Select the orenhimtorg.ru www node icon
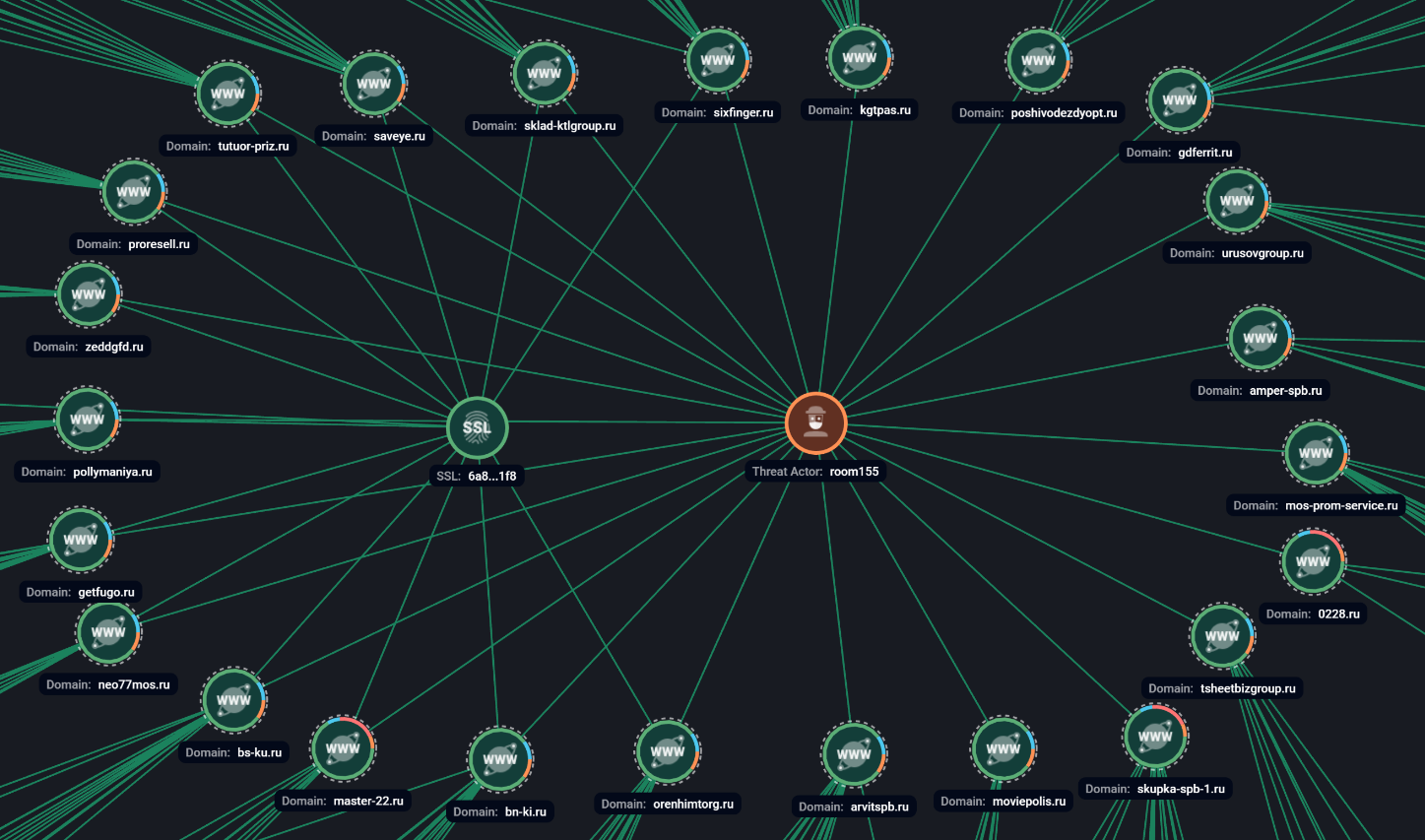1425x840 pixels. tap(668, 751)
